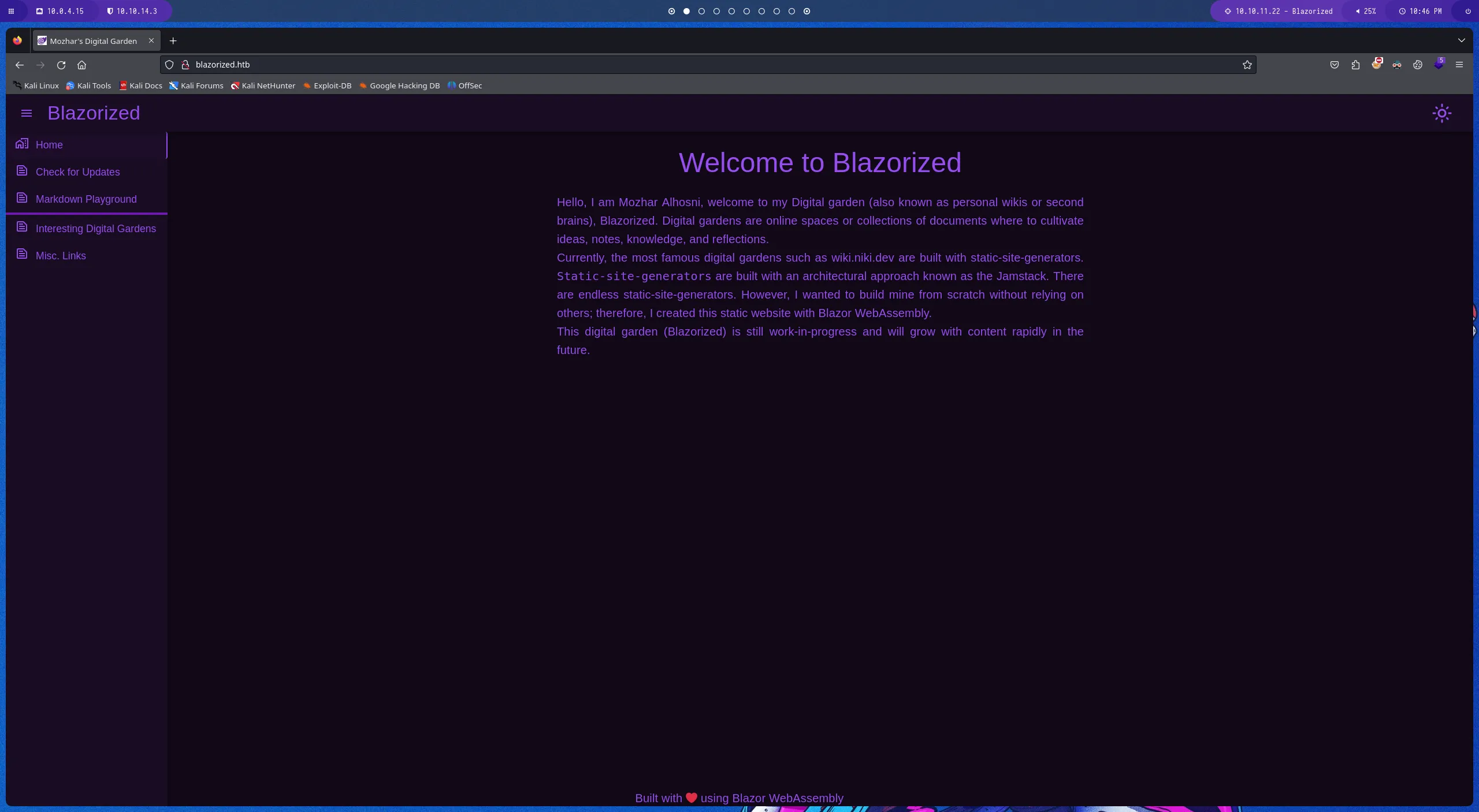Viewport: 1479px width, 812px height.
Task: Visit the Exploit-DB bookmark
Action: coord(327,85)
